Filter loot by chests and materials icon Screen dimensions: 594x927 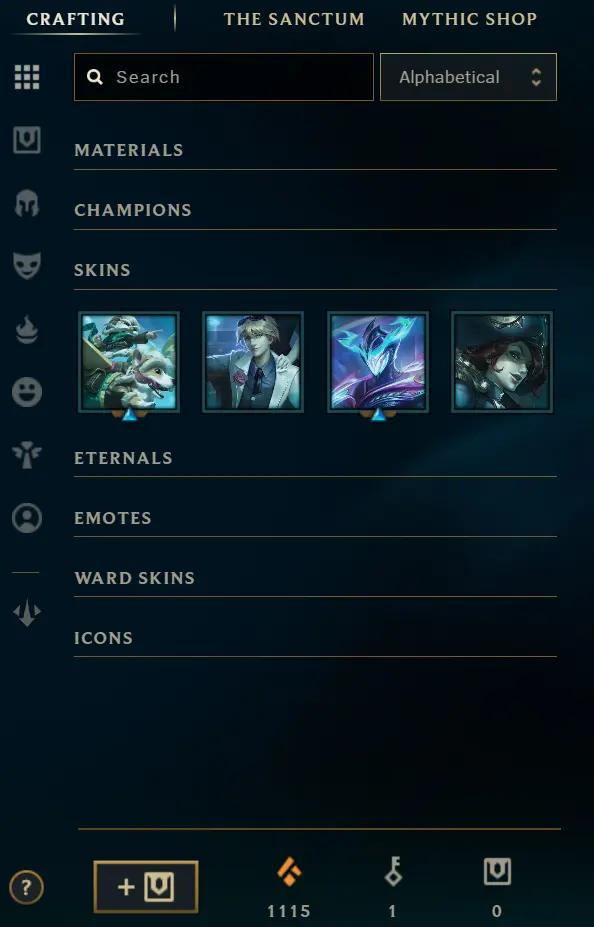click(27, 140)
